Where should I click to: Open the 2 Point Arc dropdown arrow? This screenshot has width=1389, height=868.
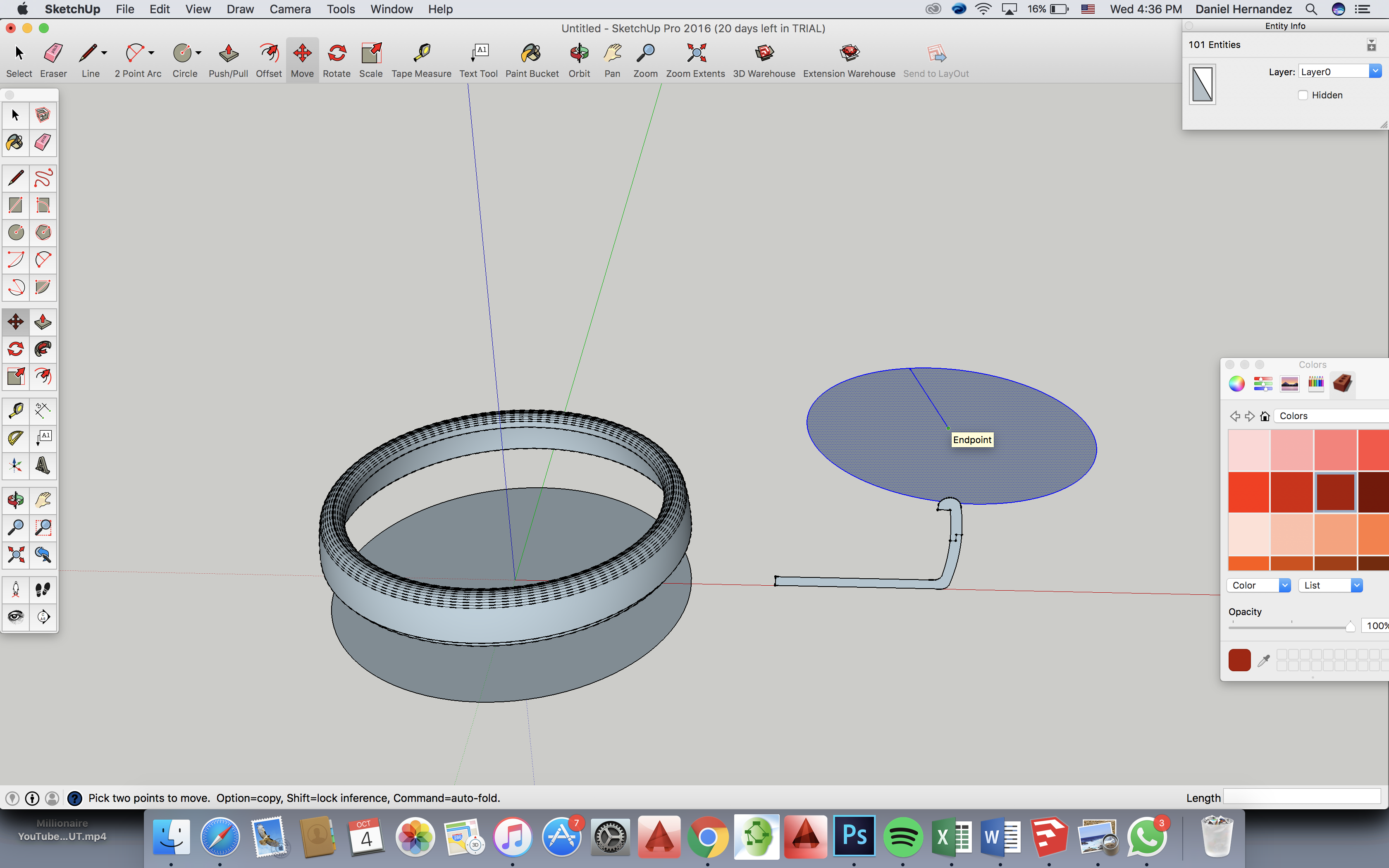(x=152, y=53)
